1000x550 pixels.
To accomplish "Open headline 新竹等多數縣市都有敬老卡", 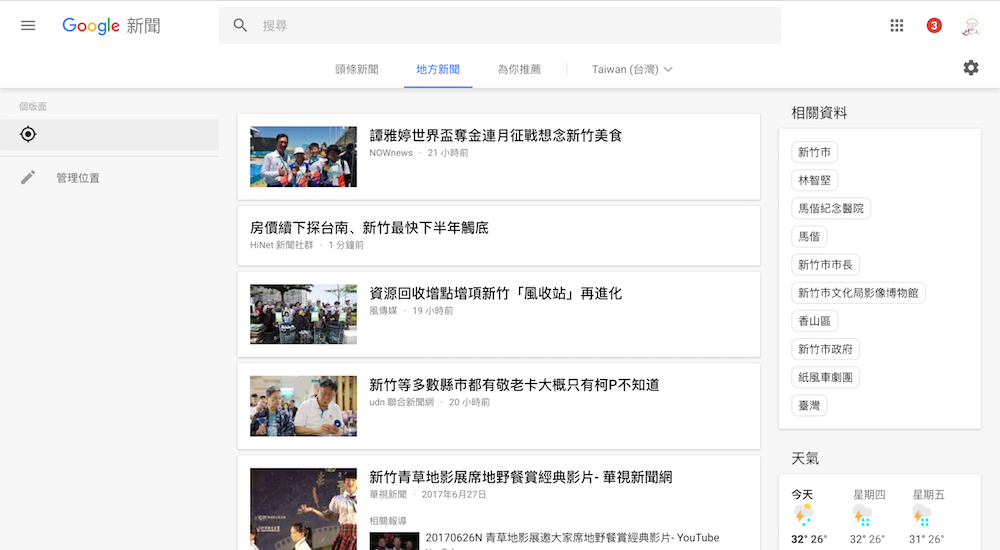I will 514,385.
